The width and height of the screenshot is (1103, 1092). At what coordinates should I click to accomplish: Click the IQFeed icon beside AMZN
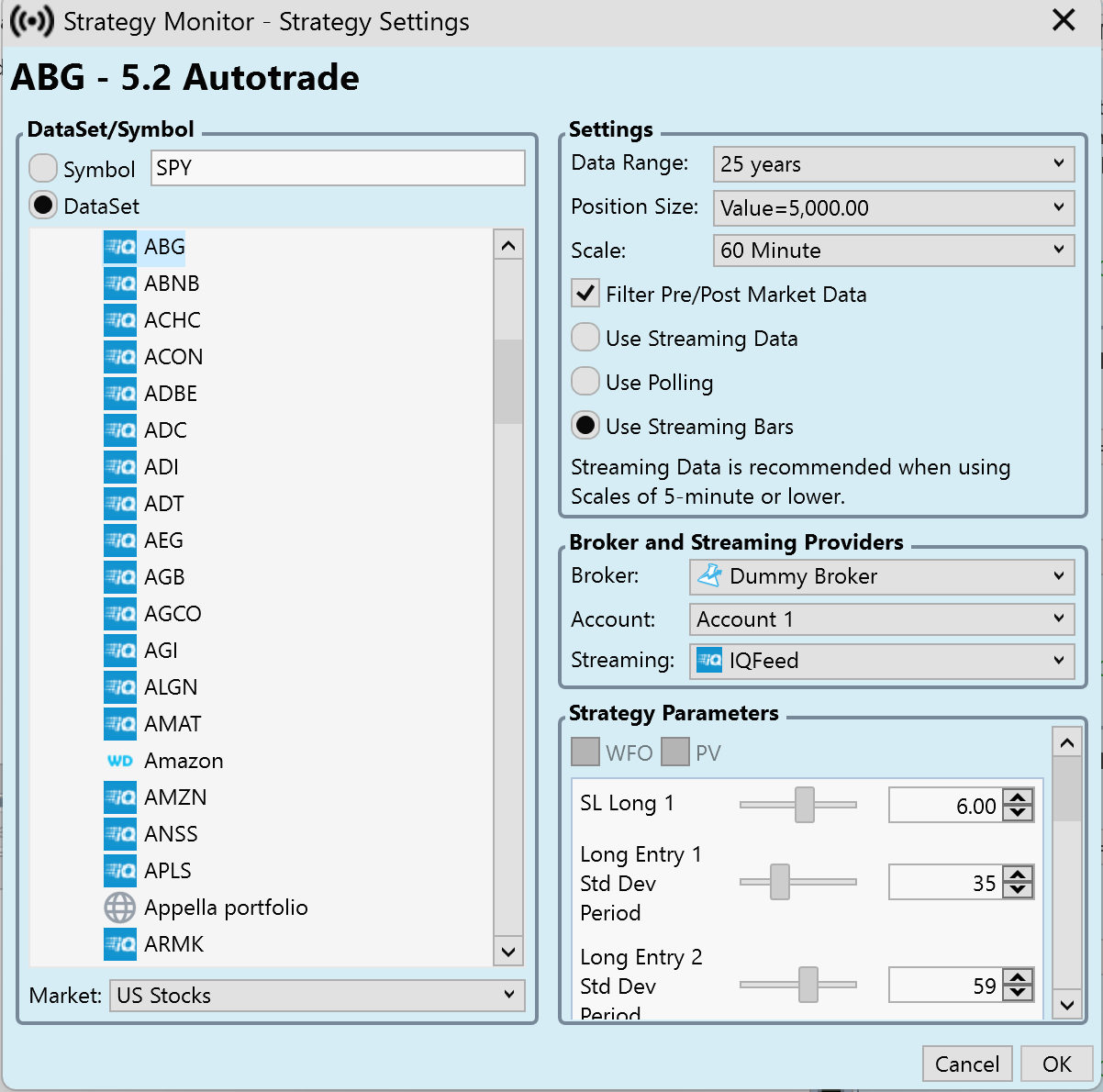pos(120,797)
